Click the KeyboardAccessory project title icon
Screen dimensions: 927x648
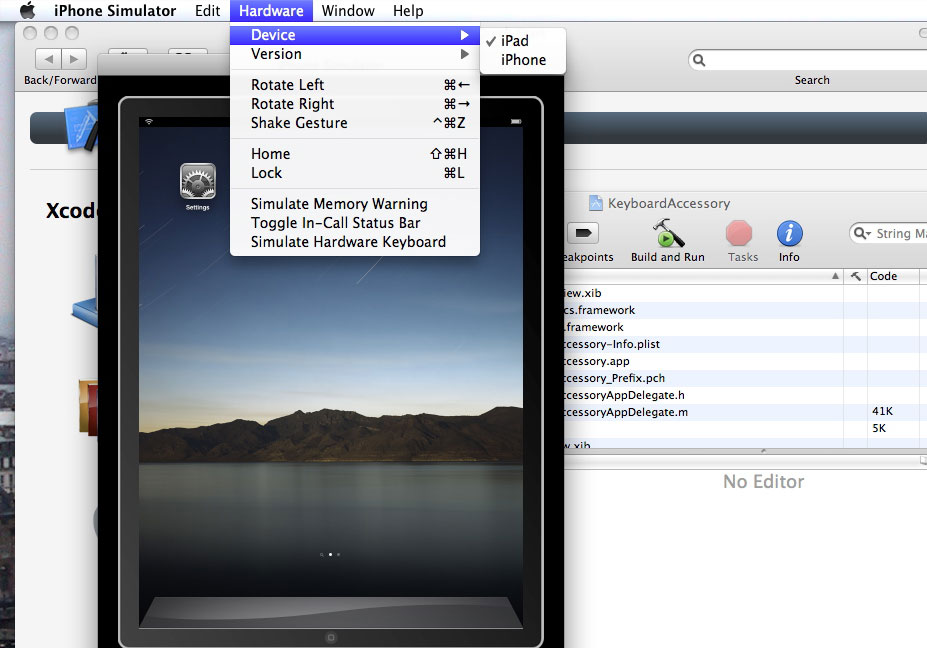(x=595, y=203)
